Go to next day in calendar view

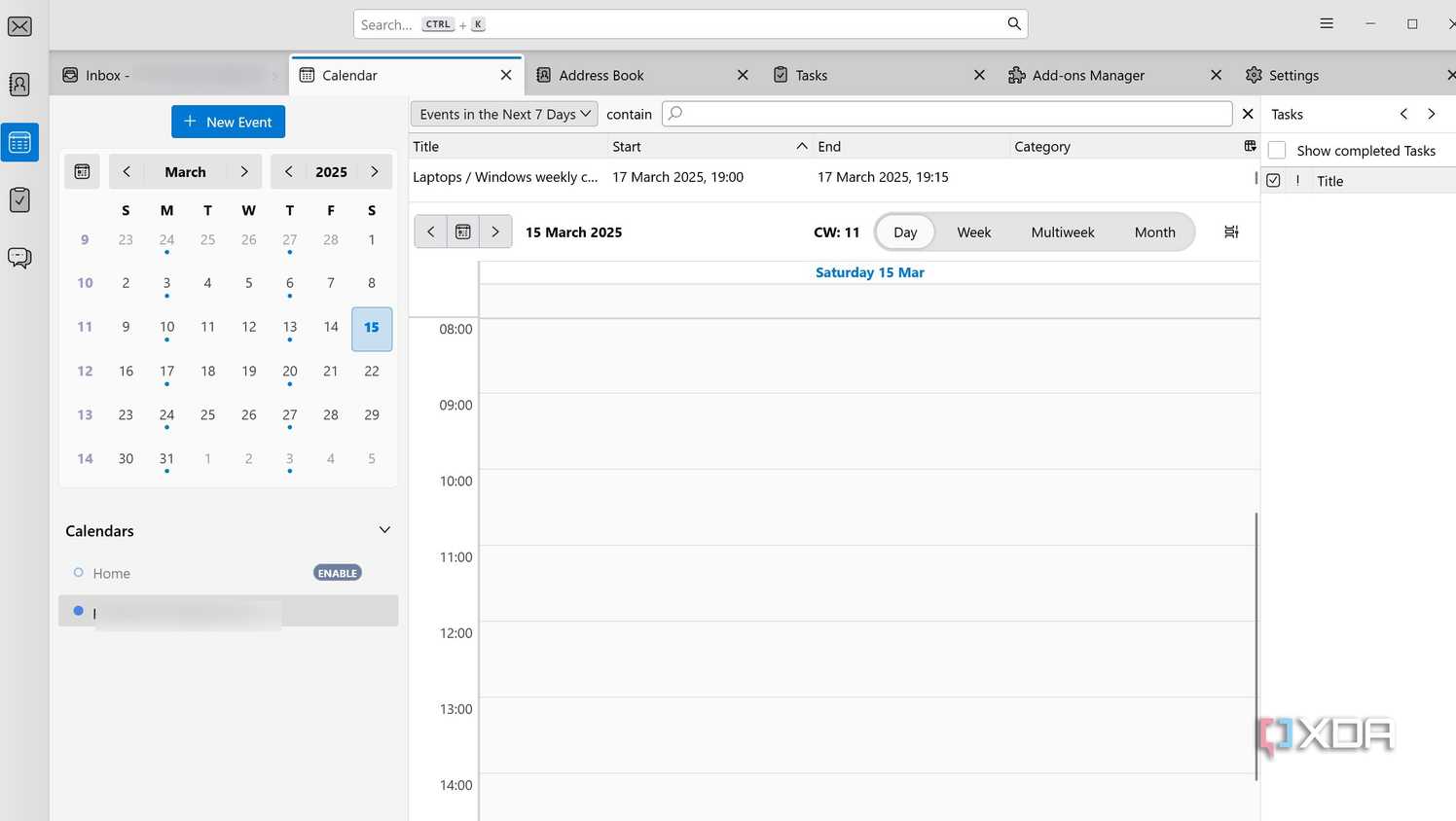coord(495,232)
